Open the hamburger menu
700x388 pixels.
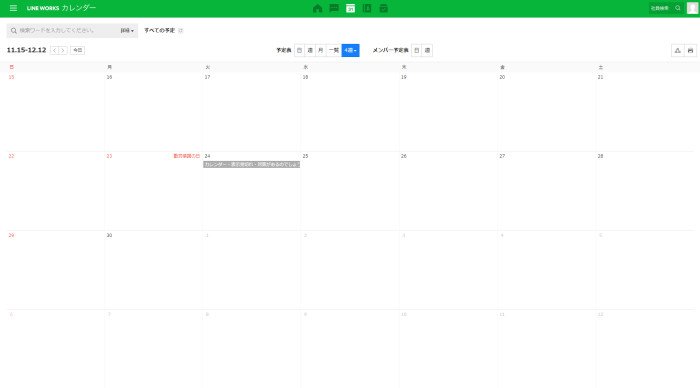pos(13,8)
